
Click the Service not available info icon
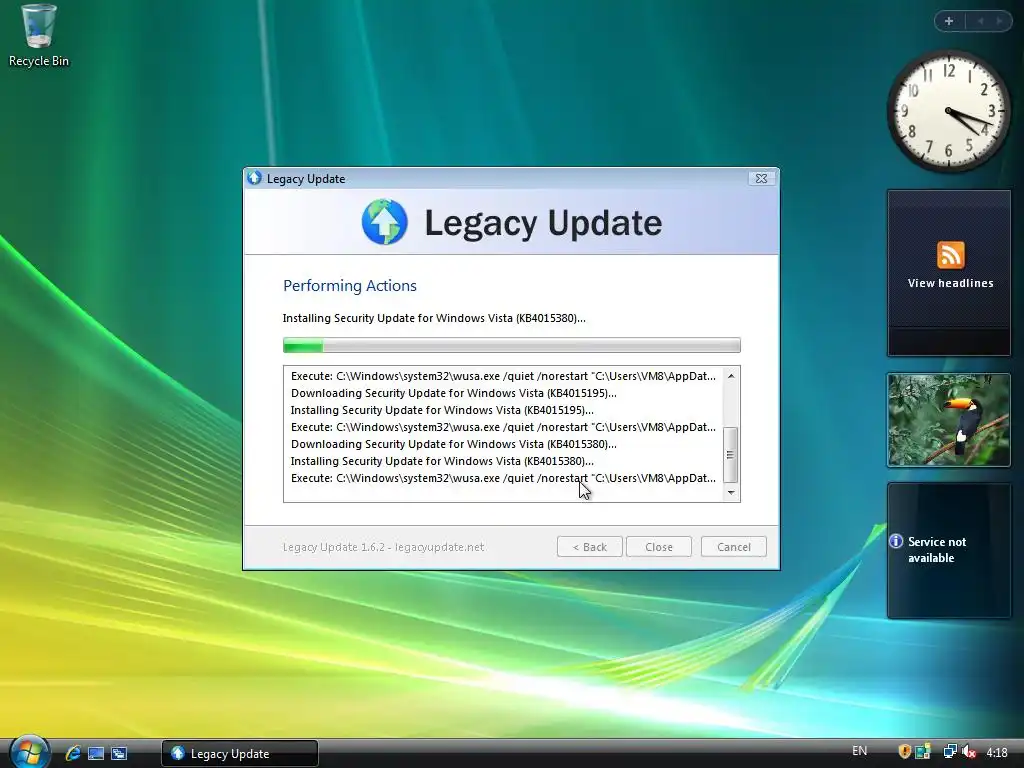896,541
